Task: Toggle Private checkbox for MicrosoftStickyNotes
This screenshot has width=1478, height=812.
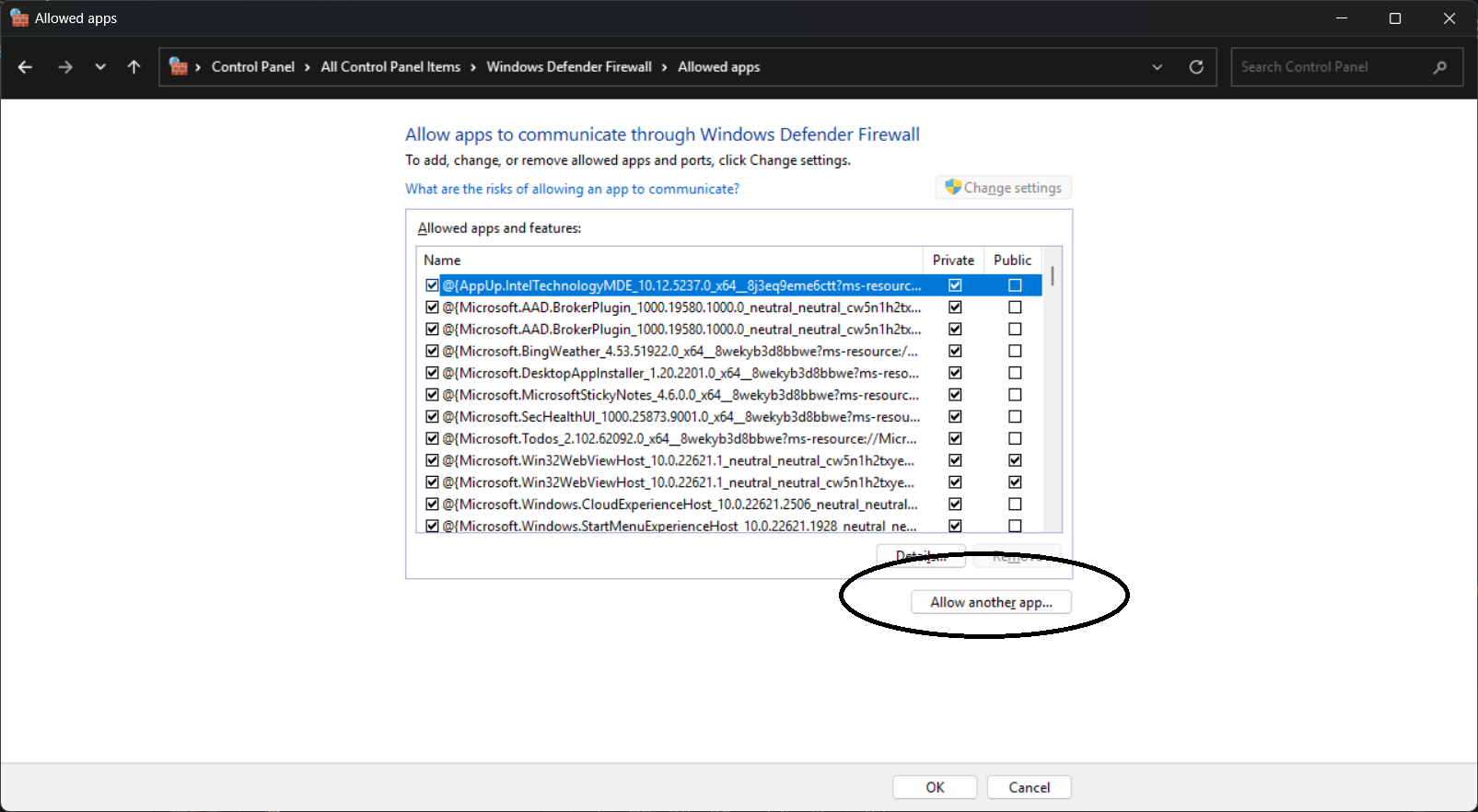Action: tap(955, 395)
